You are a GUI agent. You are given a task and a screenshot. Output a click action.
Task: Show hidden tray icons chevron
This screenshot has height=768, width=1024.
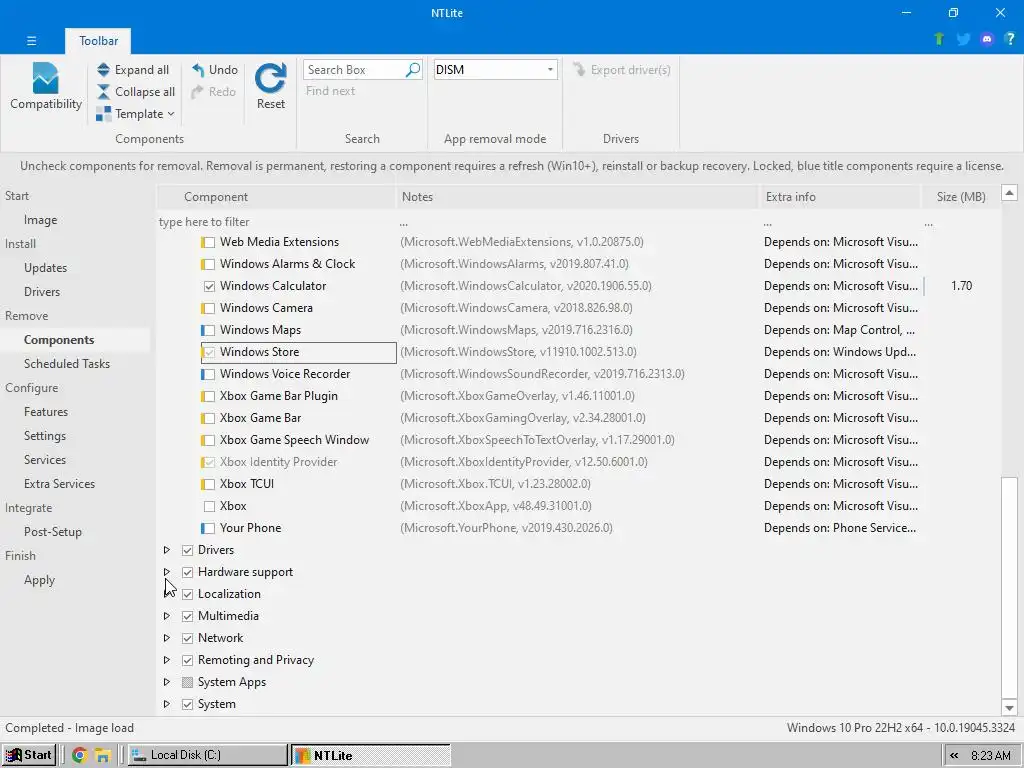954,756
